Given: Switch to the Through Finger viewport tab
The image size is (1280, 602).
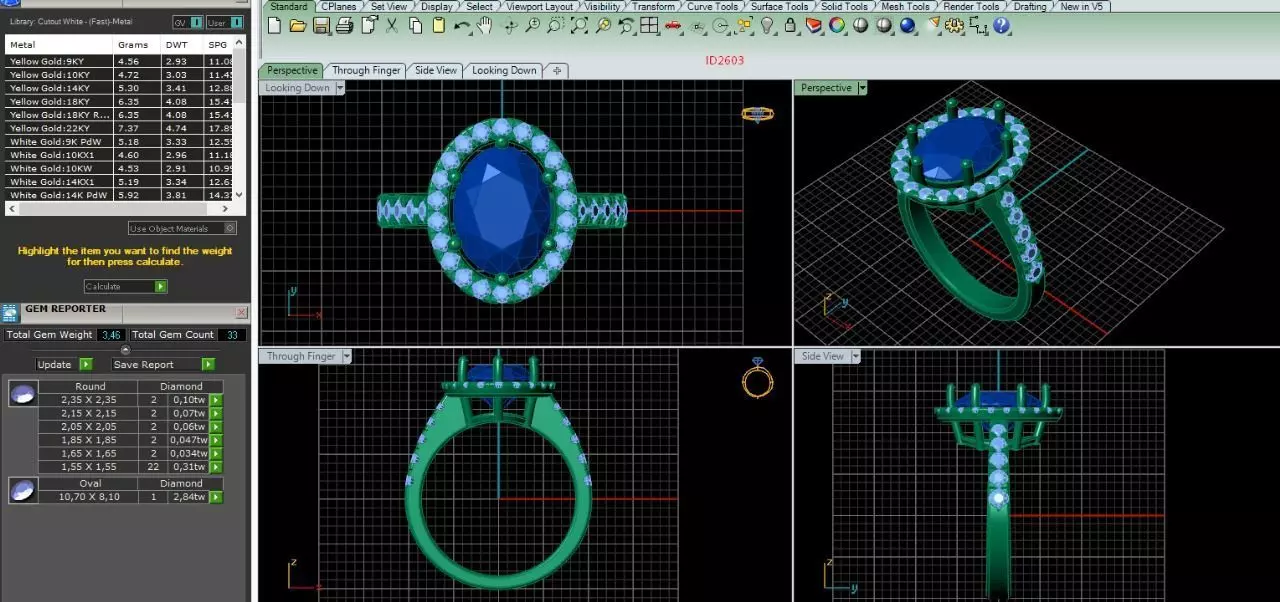Looking at the screenshot, I should 366,70.
